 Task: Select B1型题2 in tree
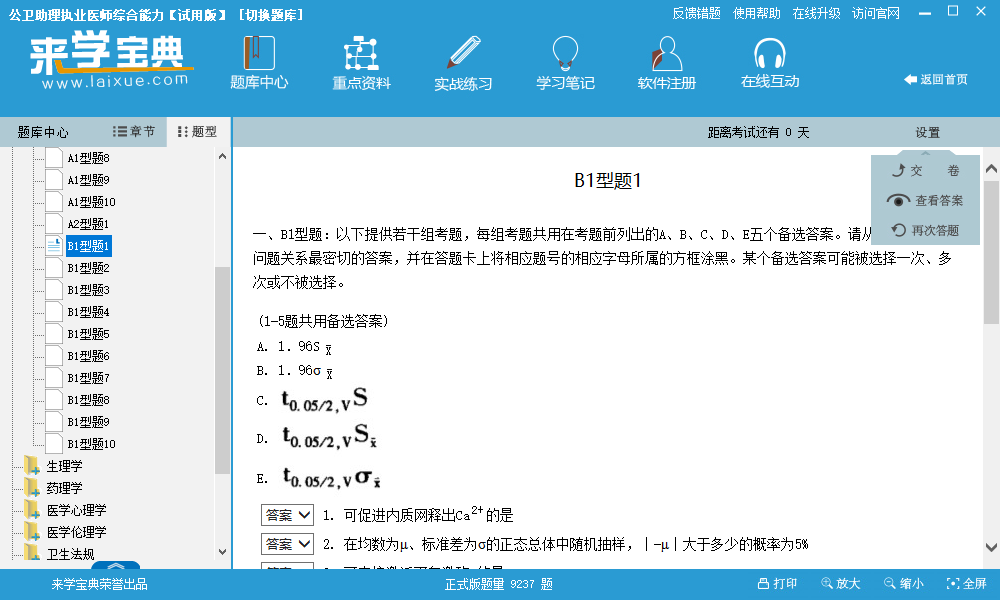click(x=89, y=268)
